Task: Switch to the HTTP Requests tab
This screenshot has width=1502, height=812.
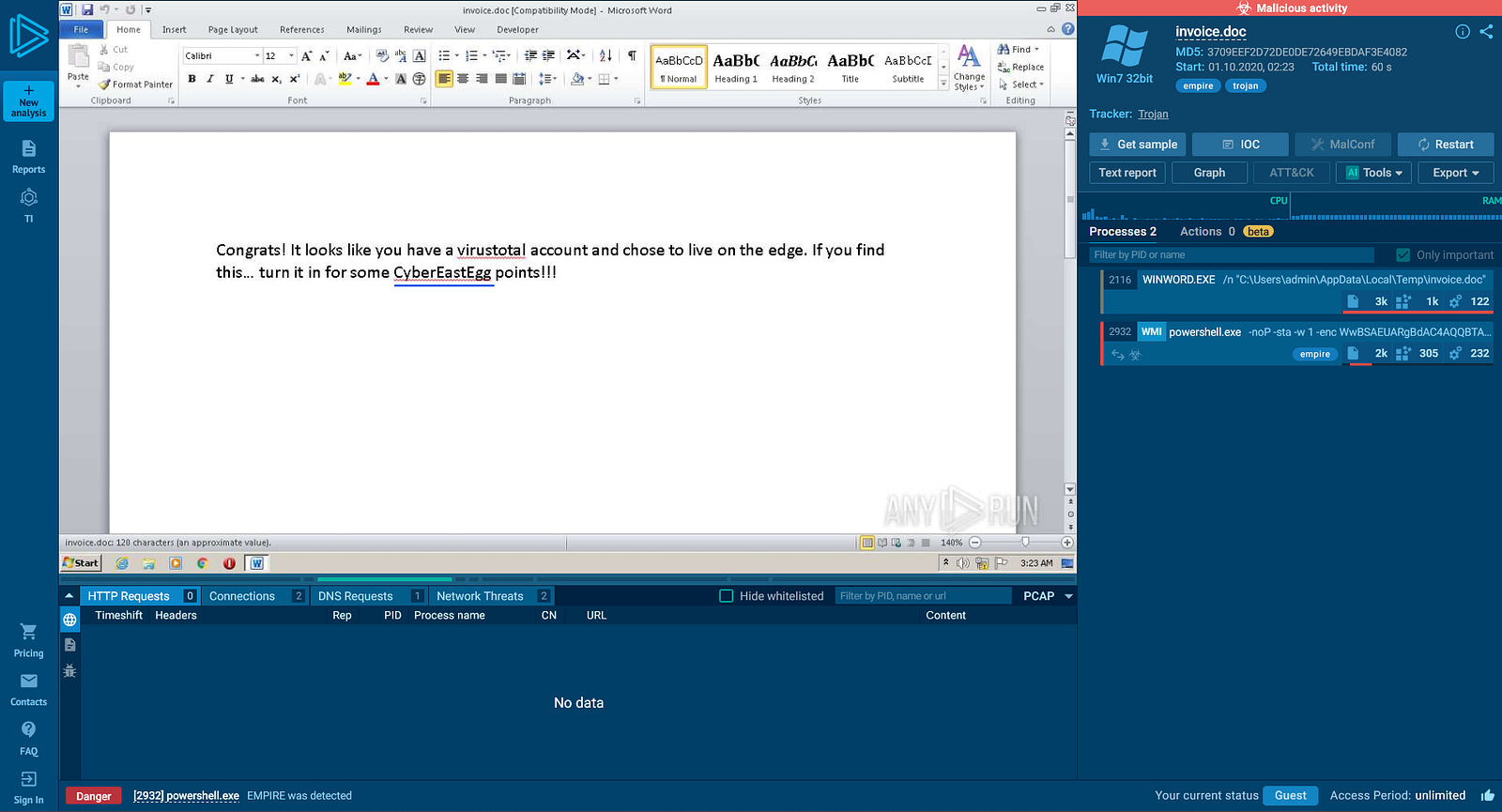Action: pos(140,596)
